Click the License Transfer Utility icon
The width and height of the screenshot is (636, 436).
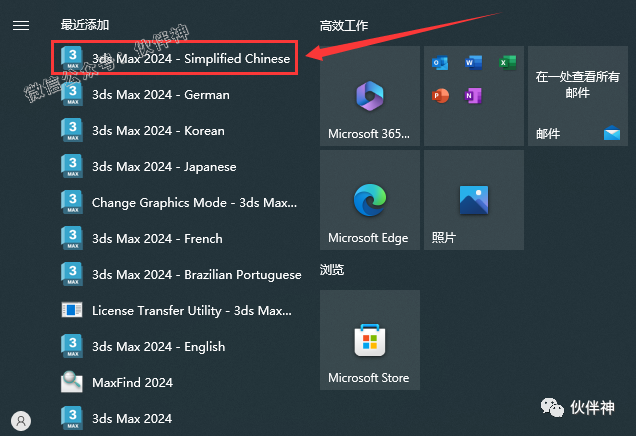tap(72, 310)
